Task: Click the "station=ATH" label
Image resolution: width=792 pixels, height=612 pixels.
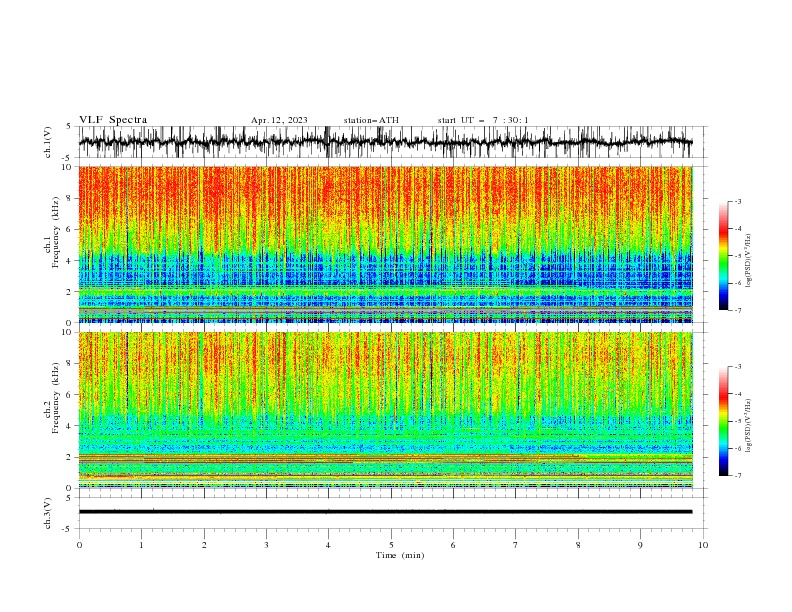Action: (371, 120)
